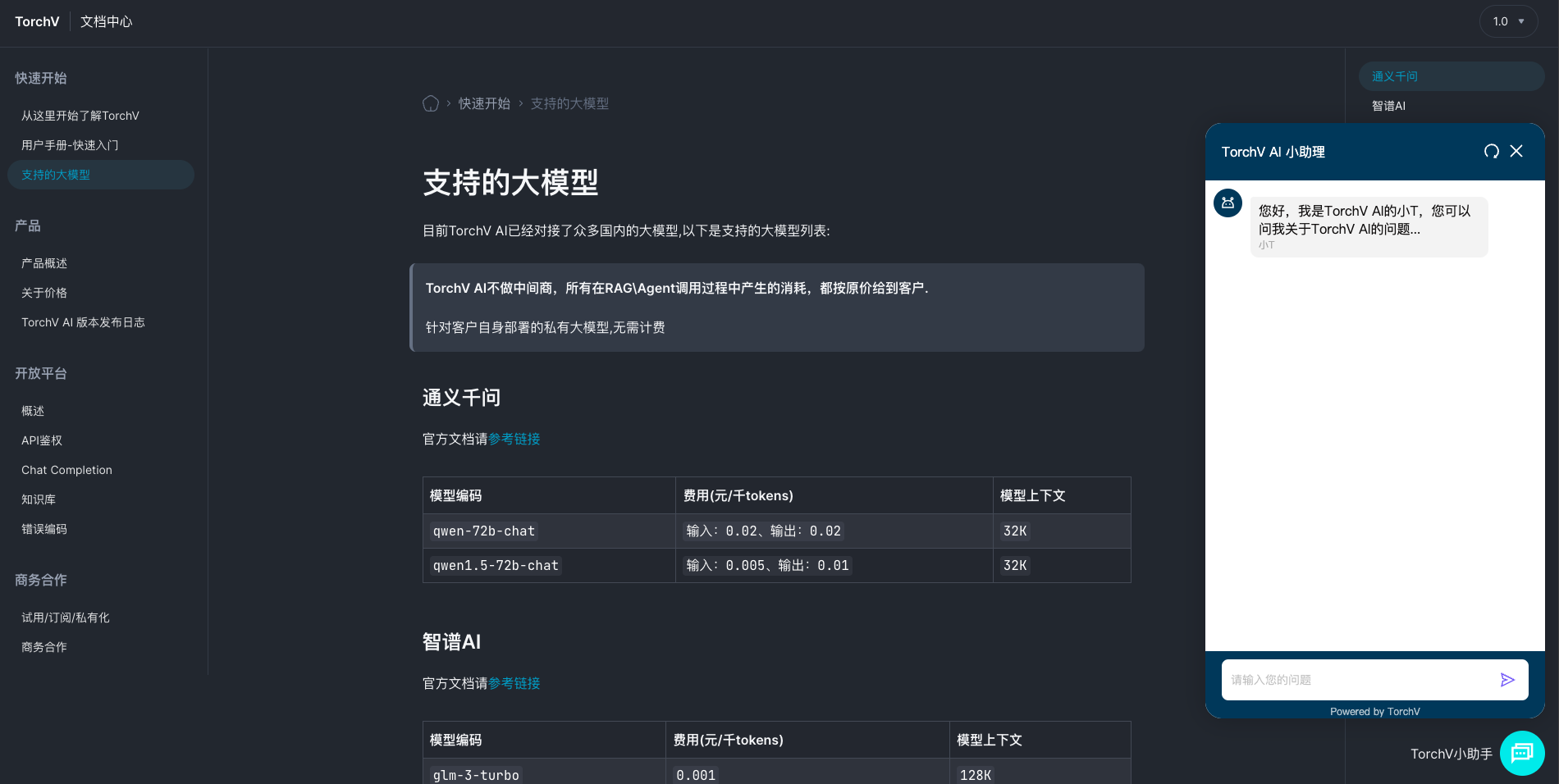Click 参考链接 under 智谱AI section
1559x784 pixels.
514,683
